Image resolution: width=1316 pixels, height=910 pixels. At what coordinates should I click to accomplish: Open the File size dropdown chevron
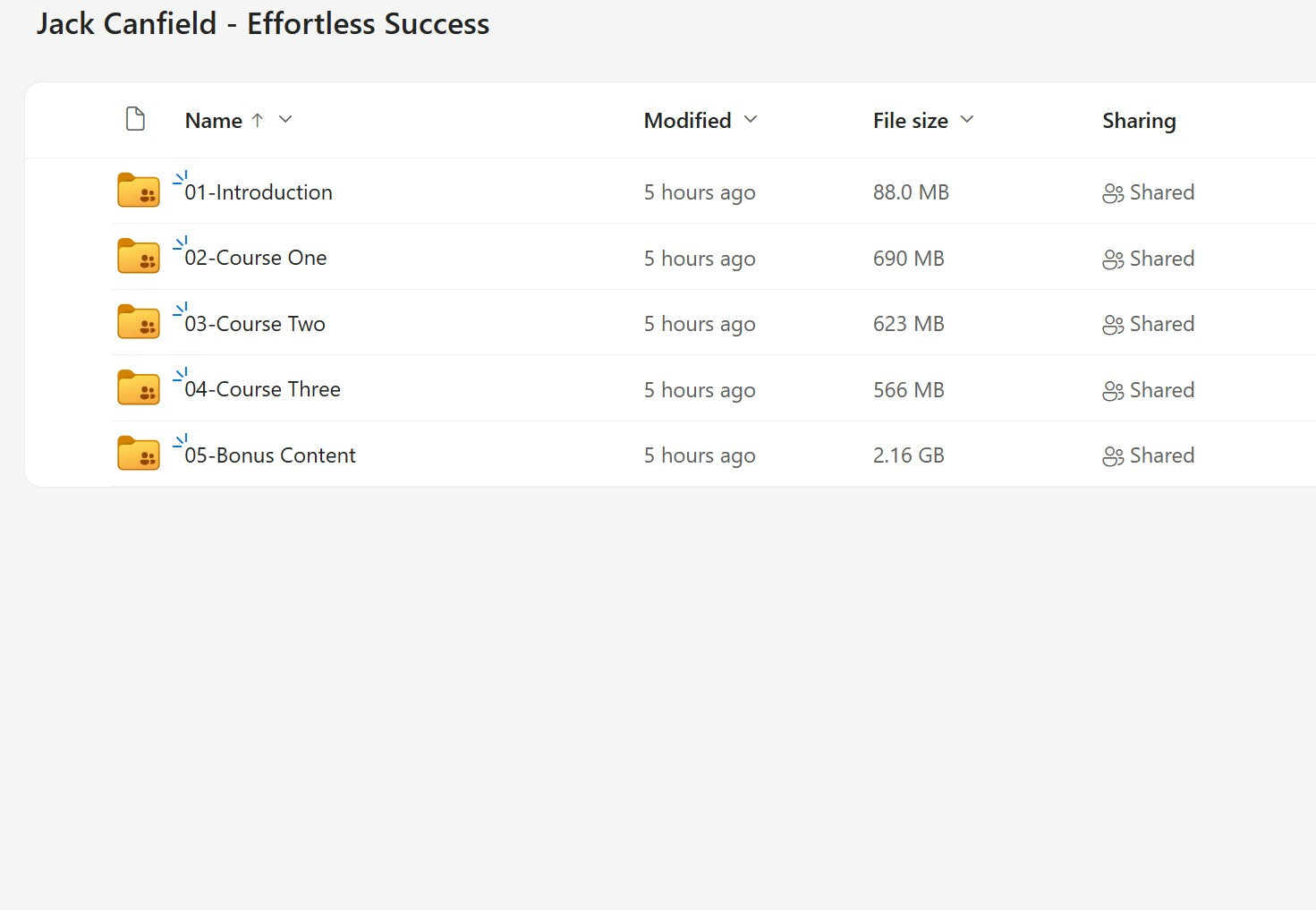[x=966, y=119]
